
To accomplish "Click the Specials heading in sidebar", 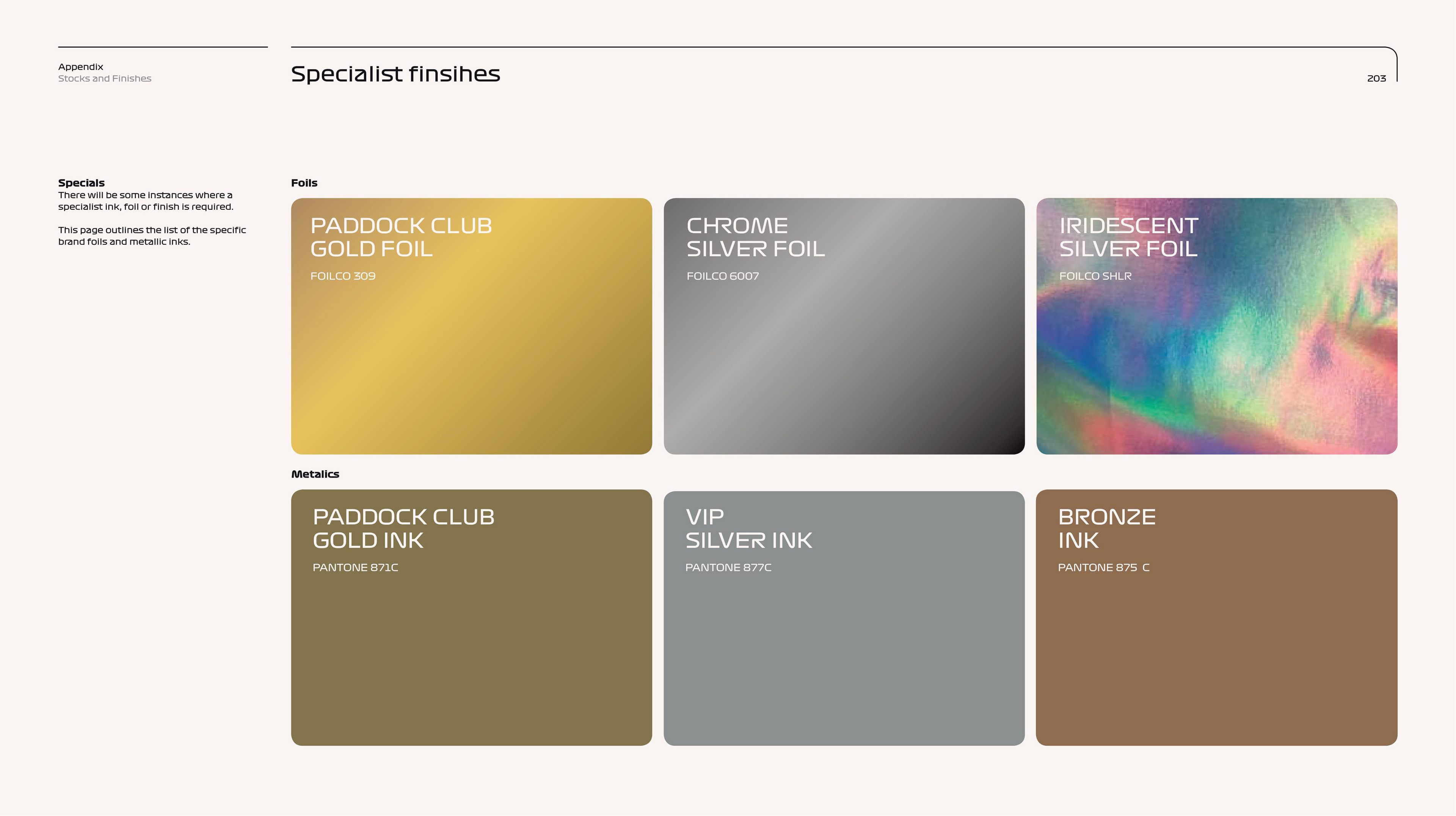I will [x=82, y=183].
